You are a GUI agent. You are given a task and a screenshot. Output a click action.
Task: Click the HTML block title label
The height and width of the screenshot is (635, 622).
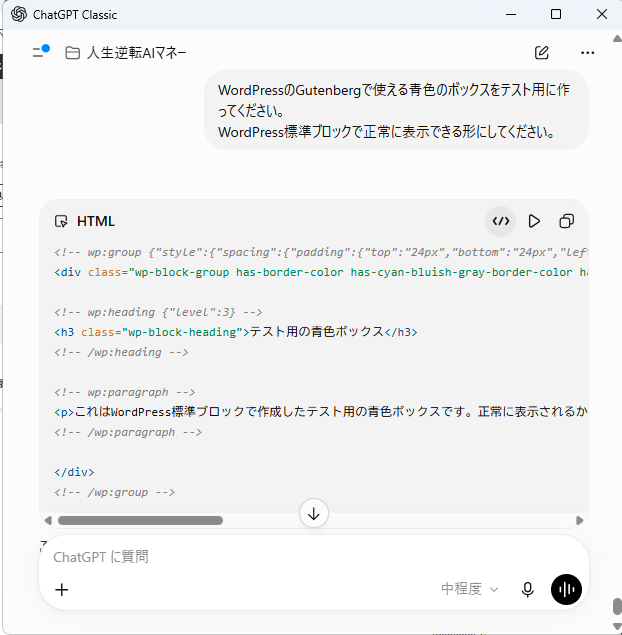pyautogui.click(x=96, y=221)
